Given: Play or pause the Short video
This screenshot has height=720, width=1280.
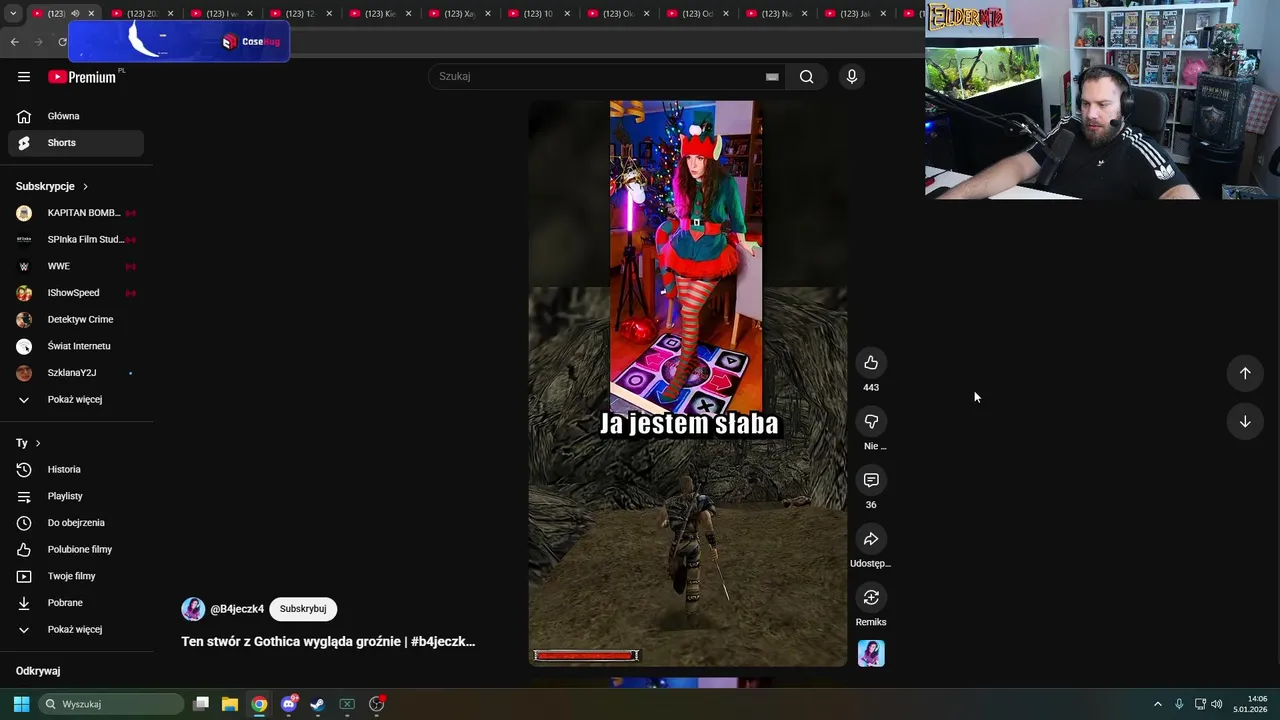Looking at the screenshot, I should pos(688,383).
